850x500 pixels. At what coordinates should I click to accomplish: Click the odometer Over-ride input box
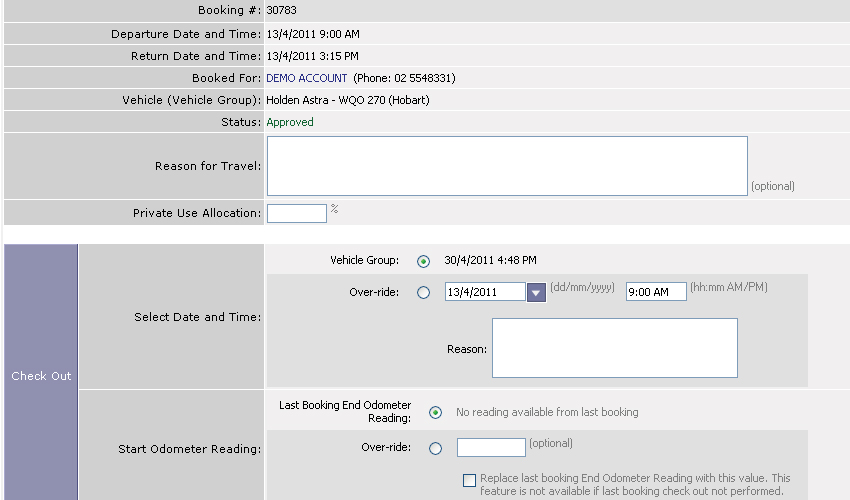click(491, 448)
